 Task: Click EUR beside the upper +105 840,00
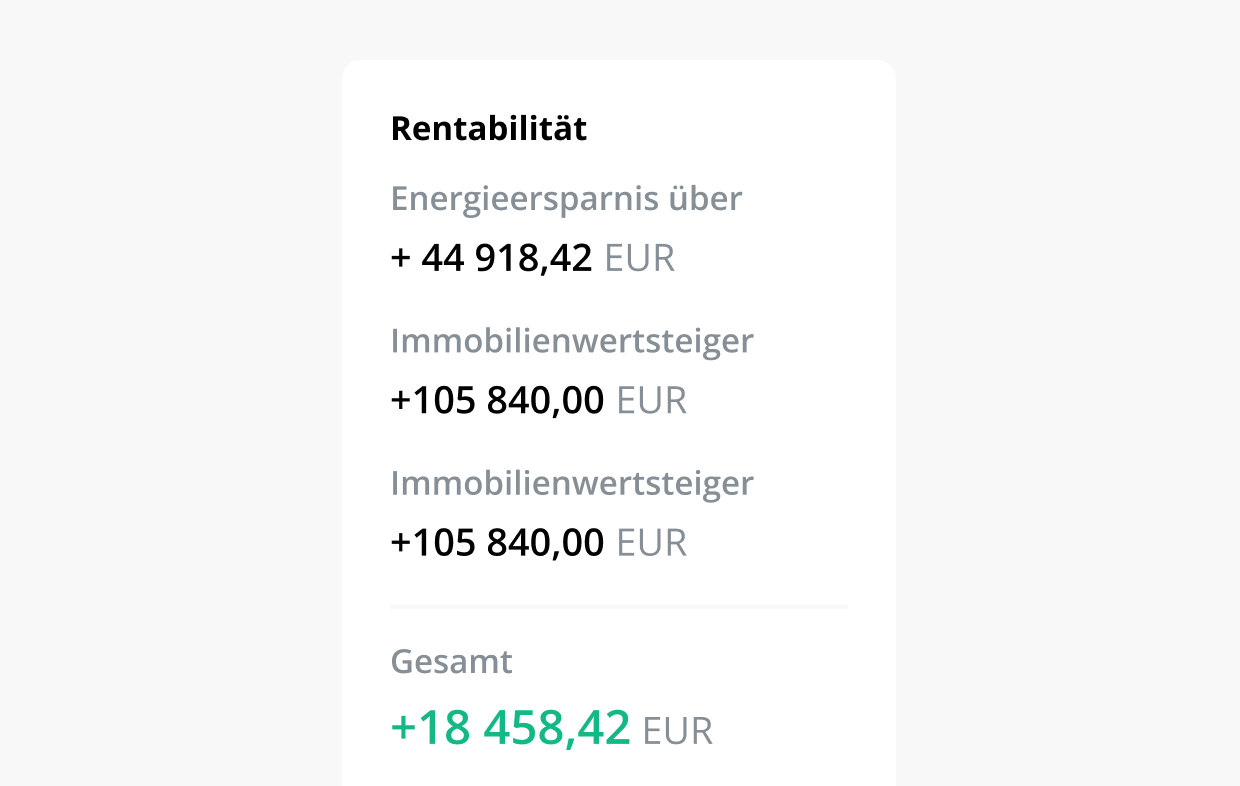coord(652,400)
